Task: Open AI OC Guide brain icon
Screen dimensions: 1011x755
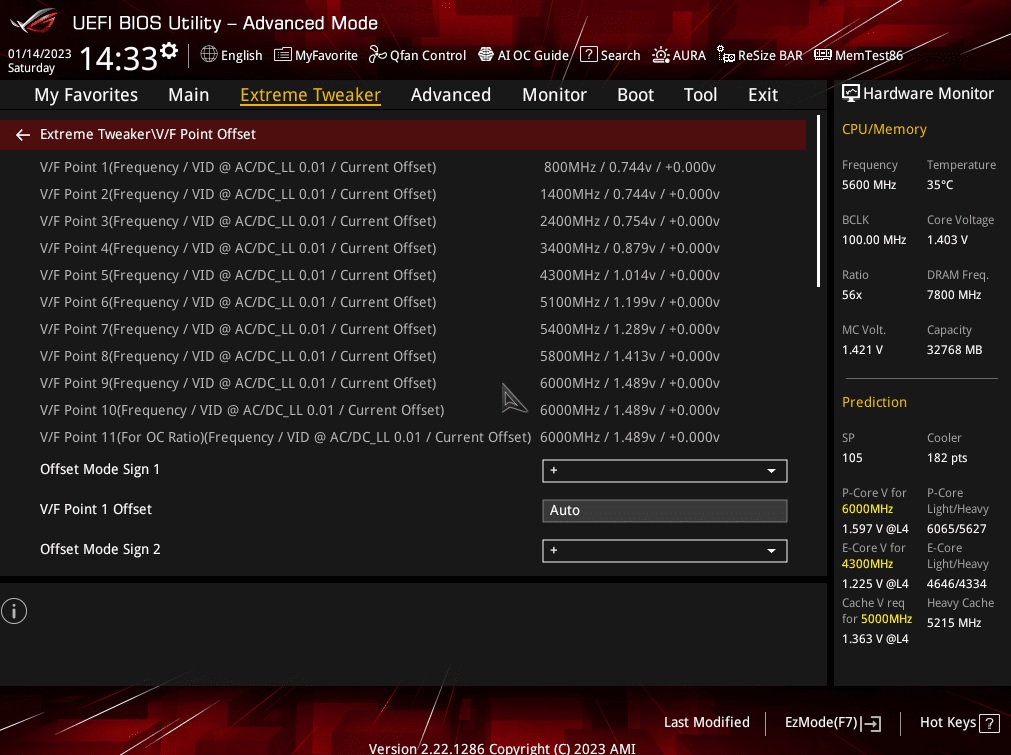Action: (x=486, y=55)
